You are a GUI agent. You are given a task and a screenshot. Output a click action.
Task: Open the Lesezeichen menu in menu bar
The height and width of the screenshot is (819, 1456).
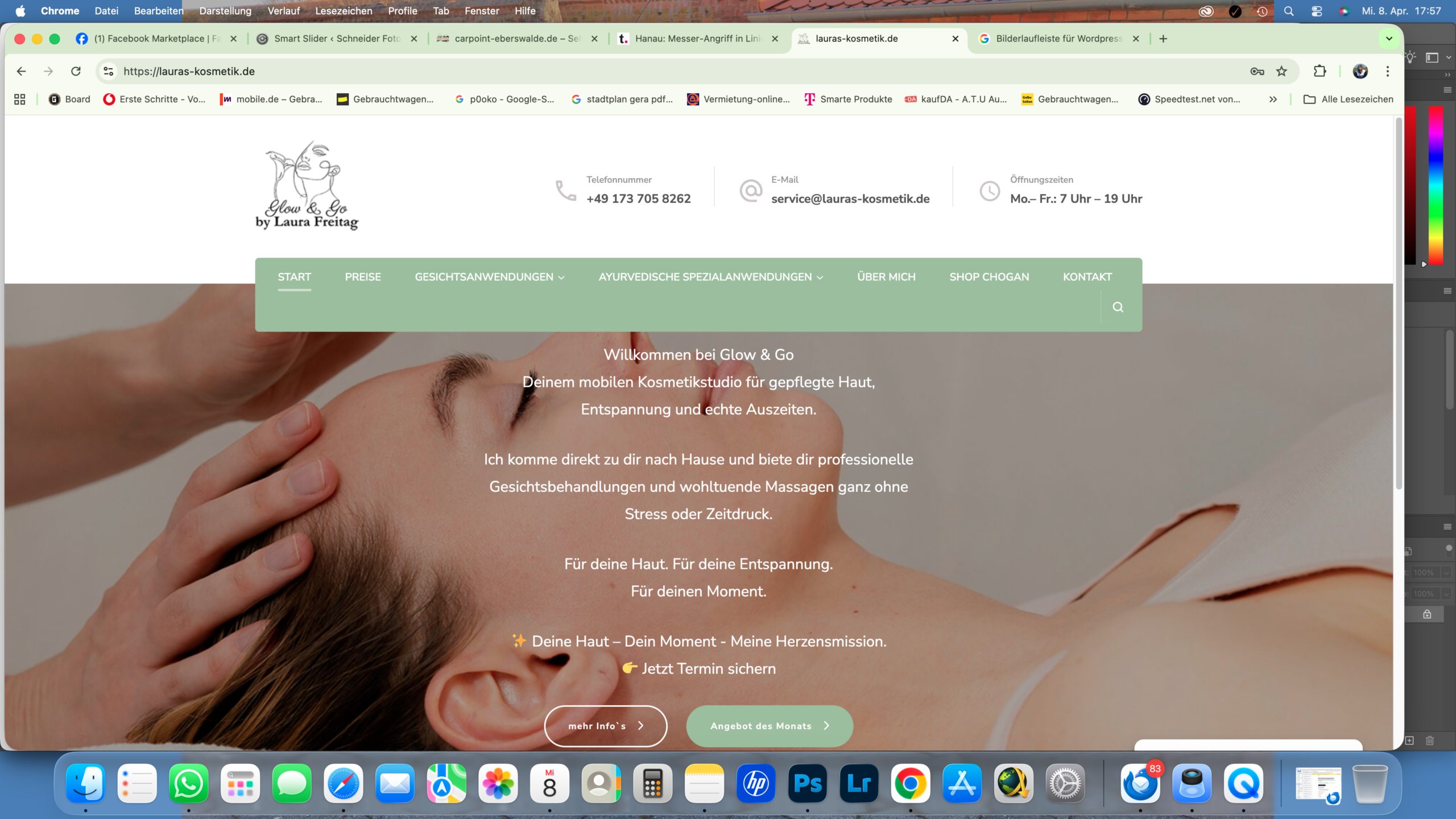click(x=344, y=11)
